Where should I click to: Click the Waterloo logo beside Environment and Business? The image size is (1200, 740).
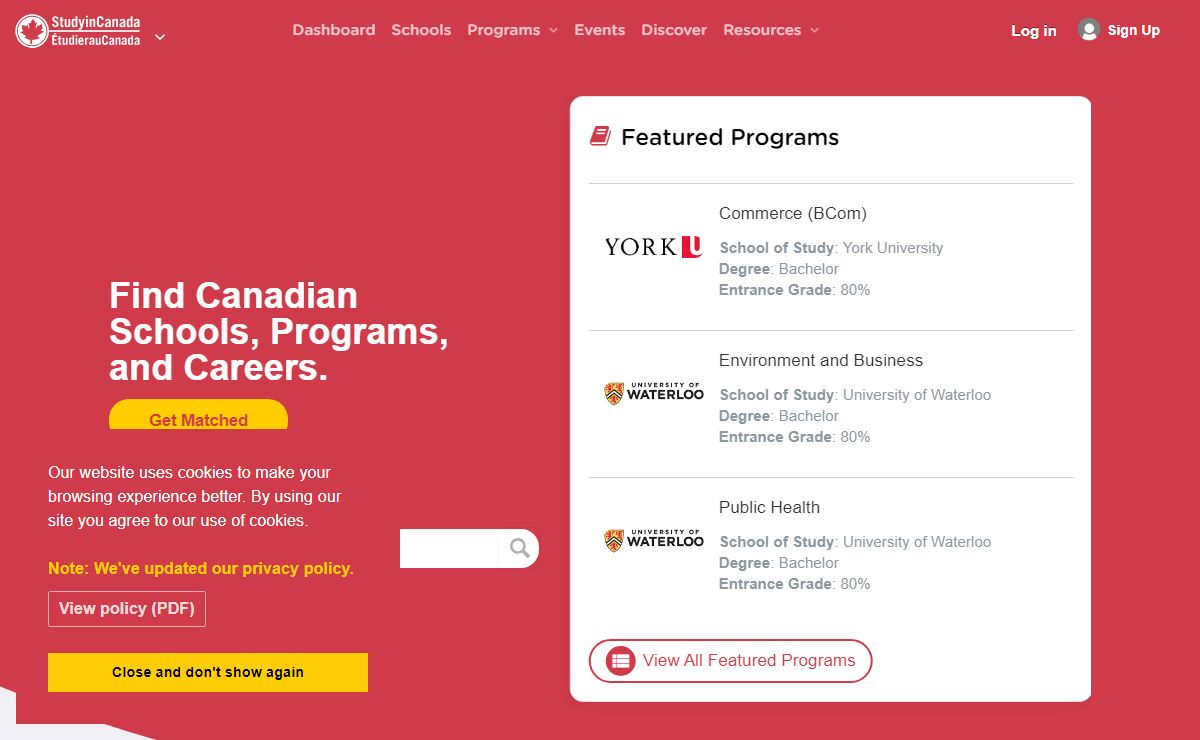[654, 393]
